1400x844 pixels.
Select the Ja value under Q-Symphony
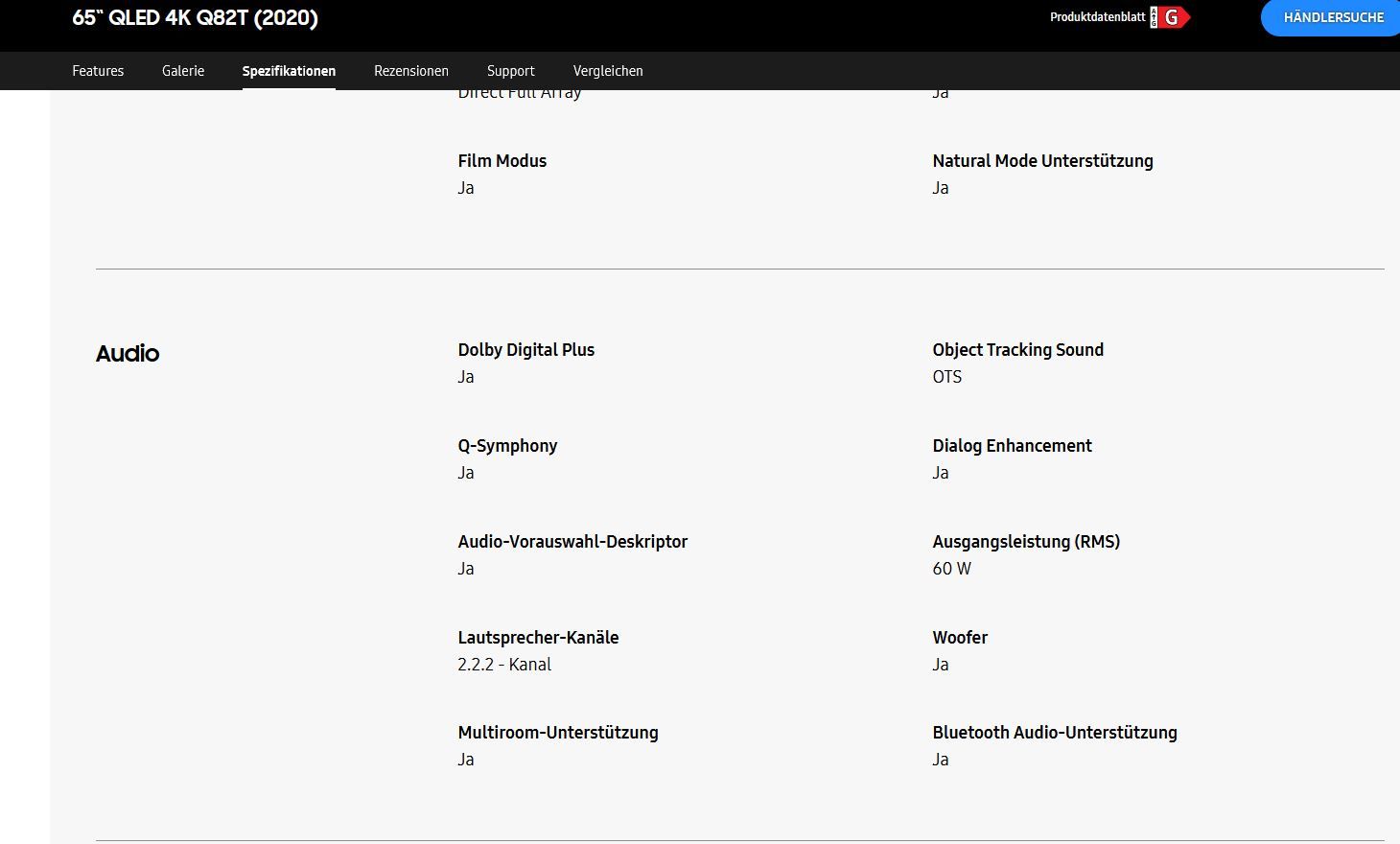coord(466,473)
